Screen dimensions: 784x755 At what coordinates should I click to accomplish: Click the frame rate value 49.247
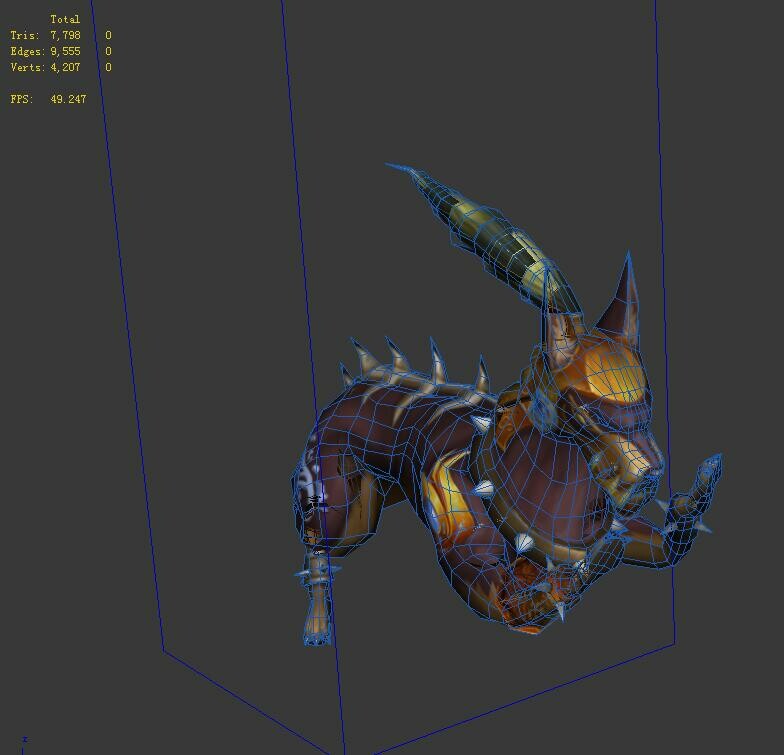coord(68,99)
